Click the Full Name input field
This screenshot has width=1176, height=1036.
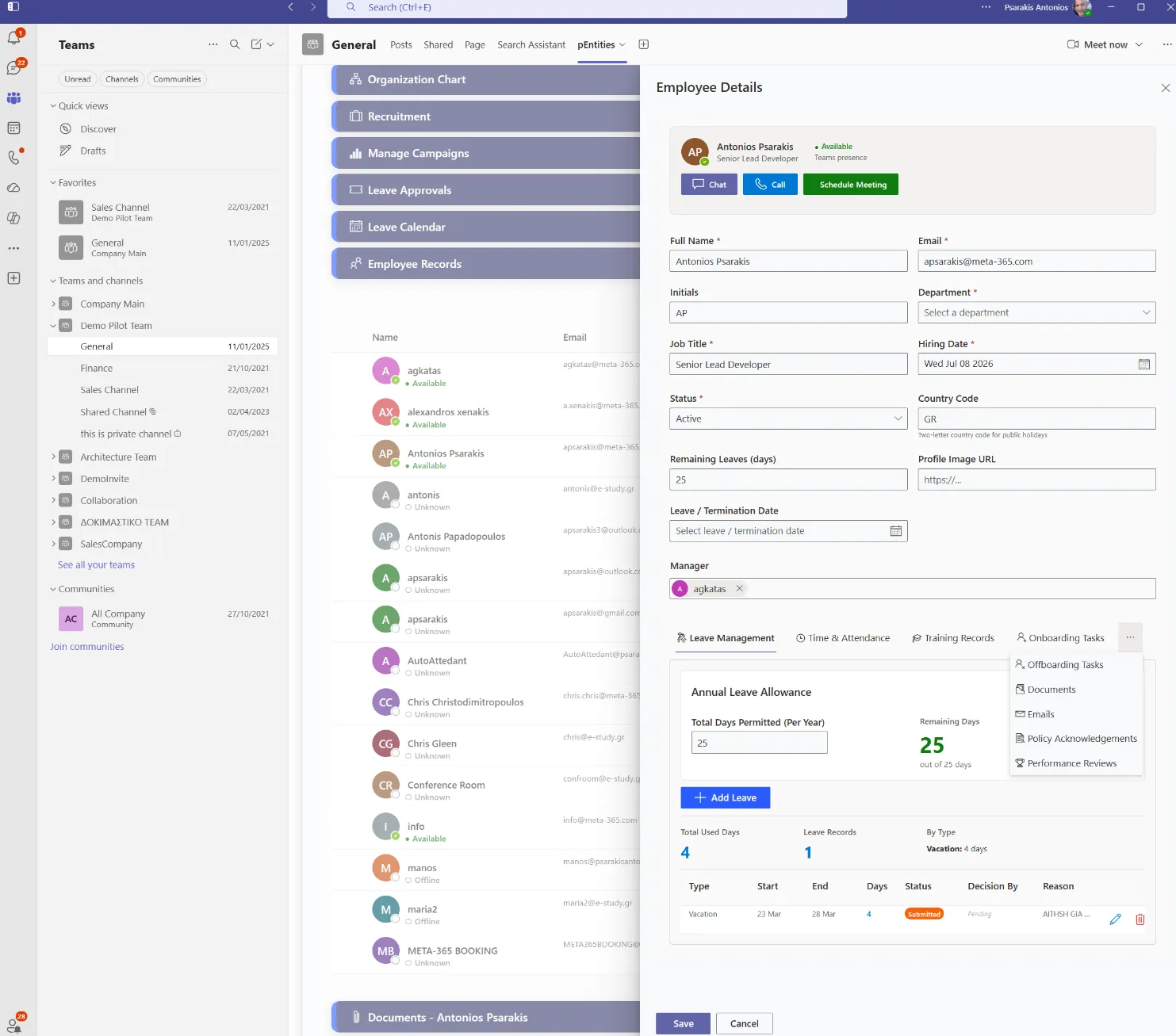coord(788,262)
